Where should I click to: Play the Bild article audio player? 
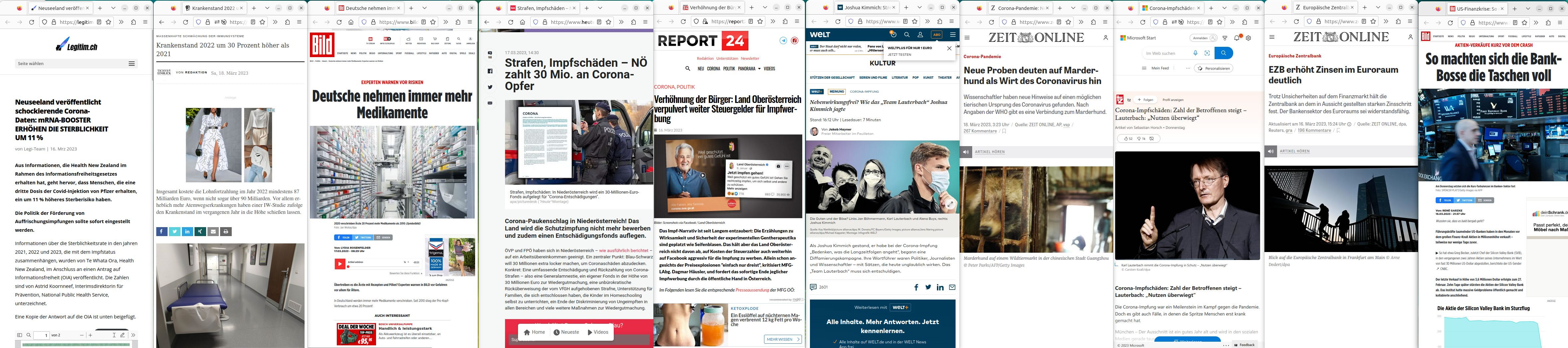pos(340,264)
